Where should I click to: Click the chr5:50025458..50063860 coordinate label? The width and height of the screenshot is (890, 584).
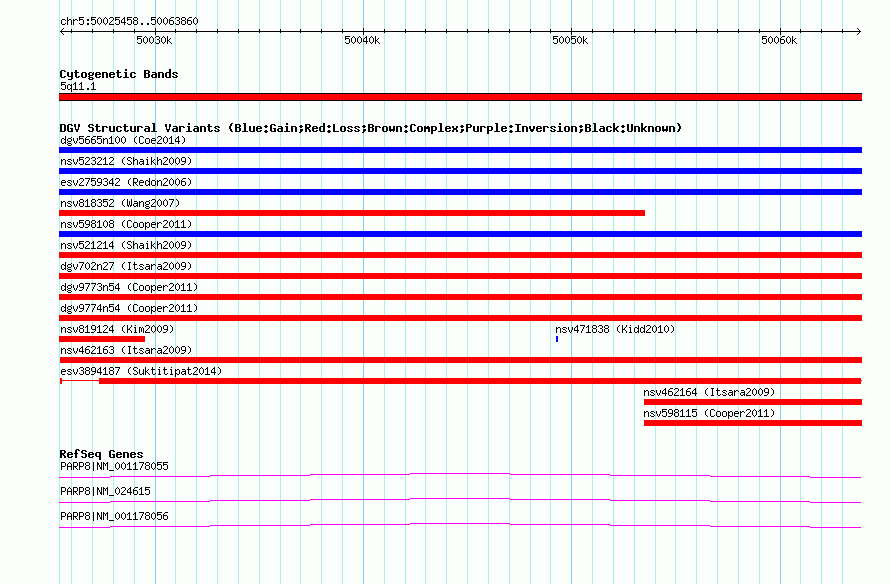point(129,21)
